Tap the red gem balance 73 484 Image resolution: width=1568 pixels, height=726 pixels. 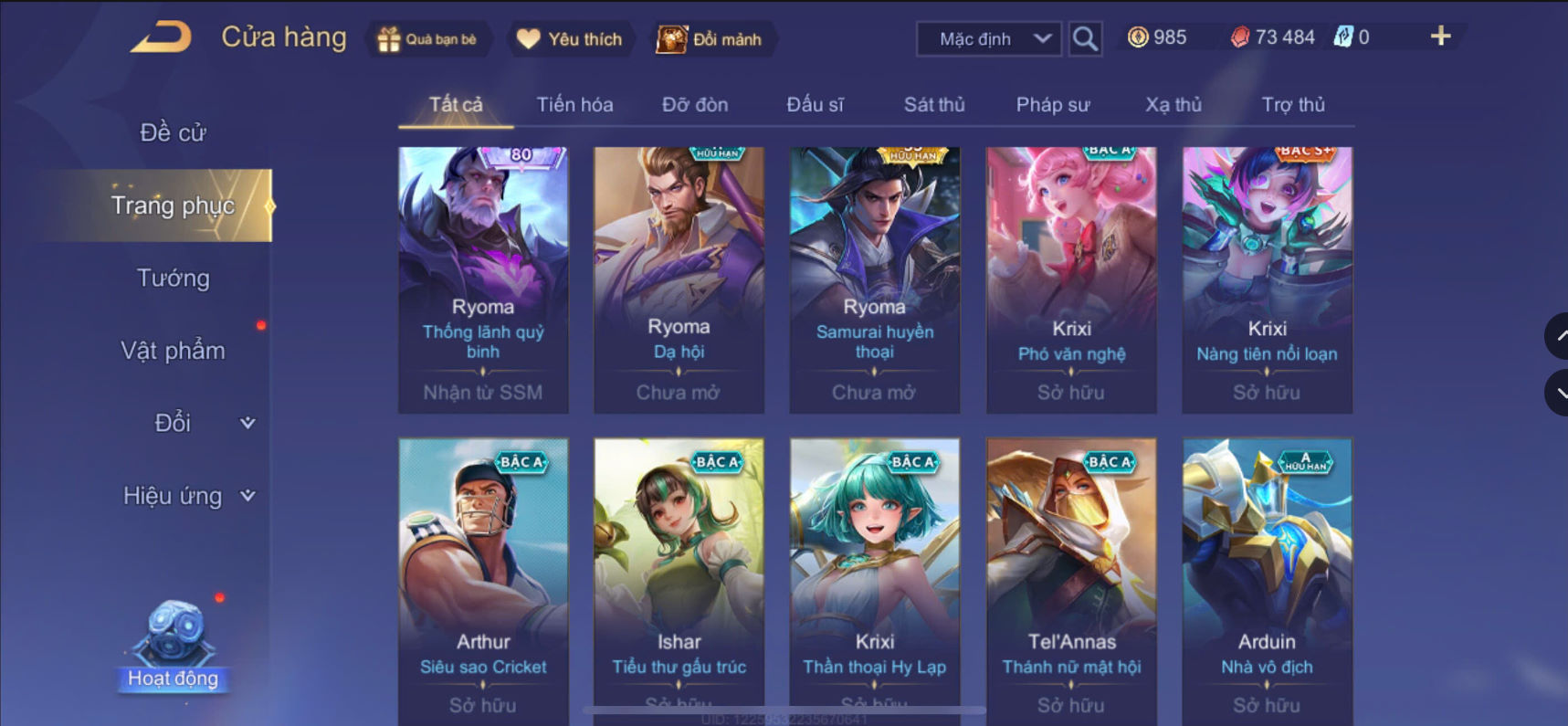[x=1272, y=37]
